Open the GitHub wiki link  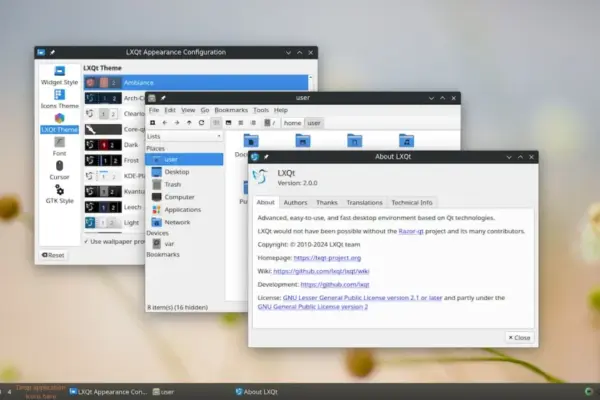pyautogui.click(x=321, y=271)
